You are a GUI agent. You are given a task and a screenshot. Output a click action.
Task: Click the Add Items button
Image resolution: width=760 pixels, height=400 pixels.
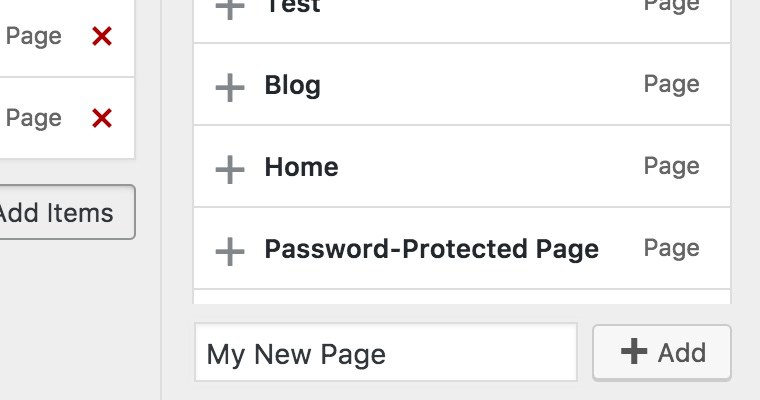pyautogui.click(x=60, y=212)
